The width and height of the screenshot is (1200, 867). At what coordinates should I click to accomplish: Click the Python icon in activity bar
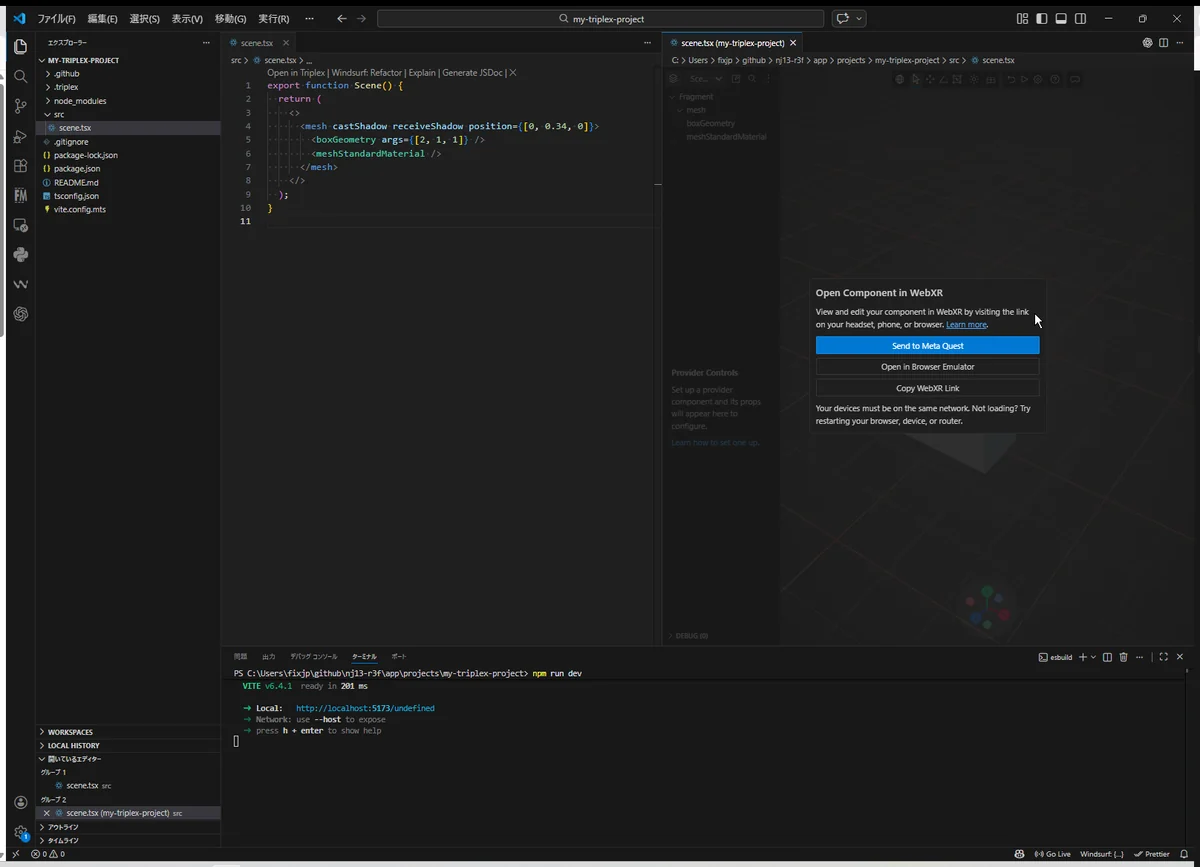20,255
